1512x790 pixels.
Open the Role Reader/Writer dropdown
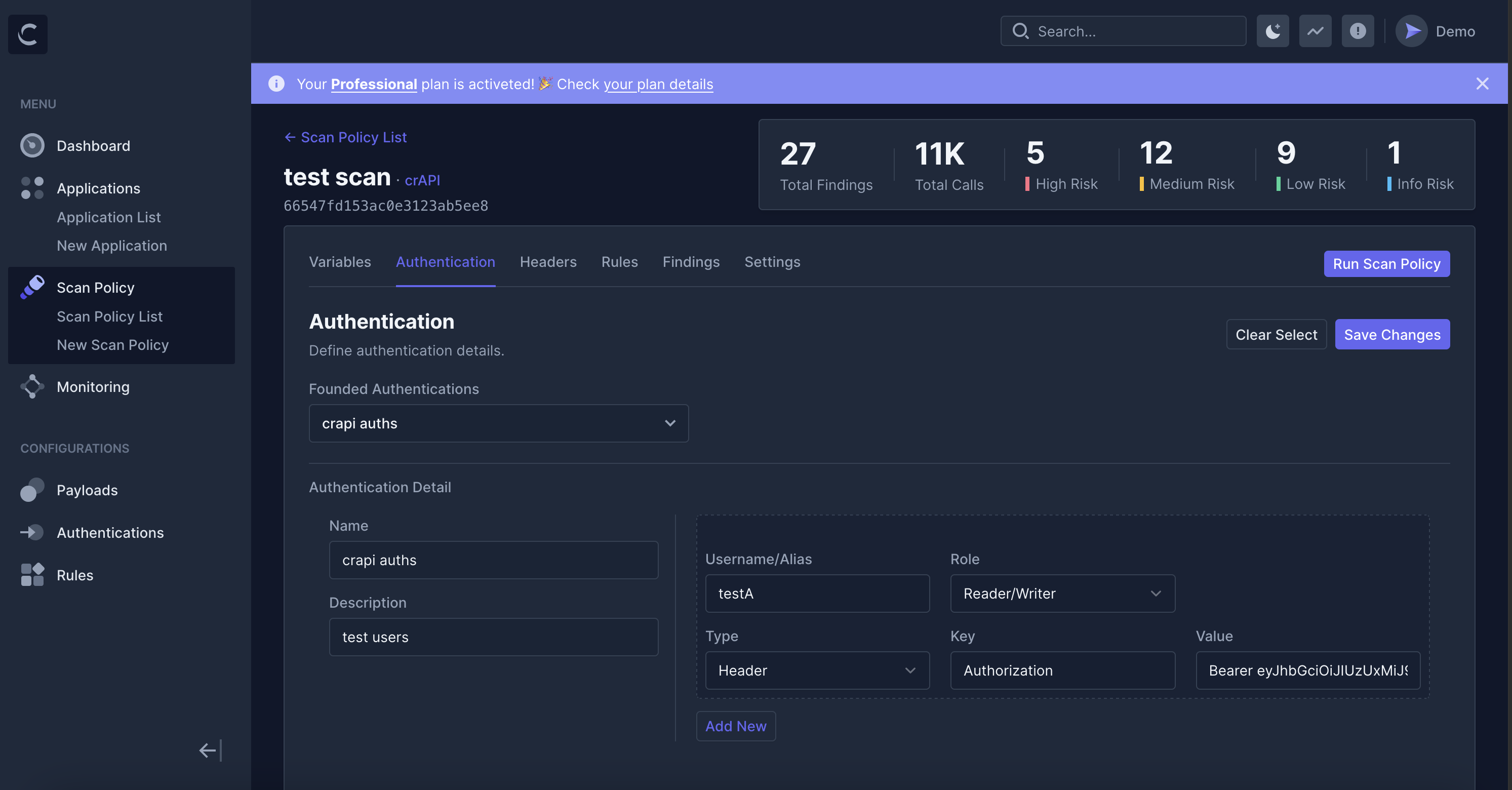(1062, 594)
